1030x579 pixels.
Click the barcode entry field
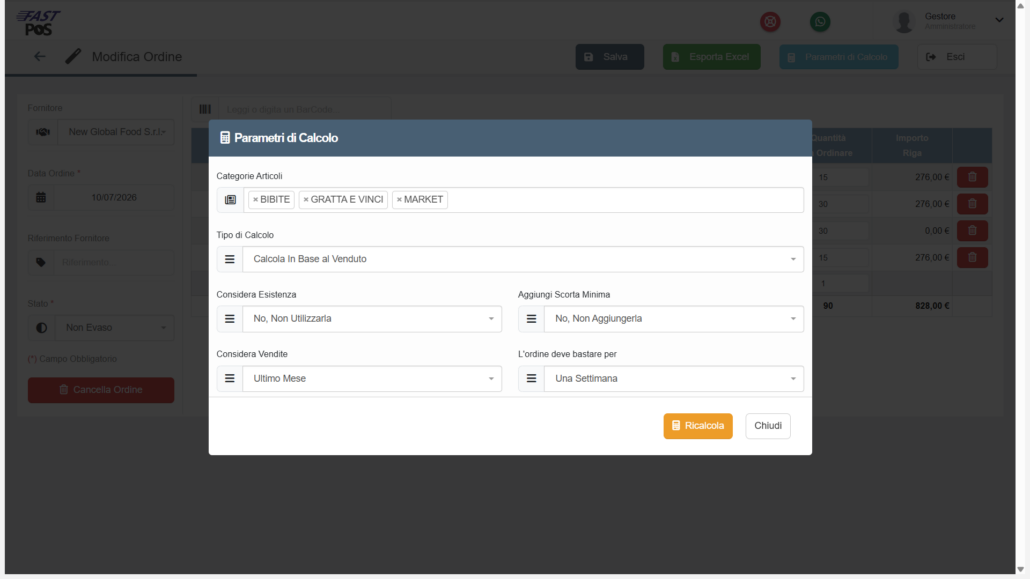tap(304, 109)
